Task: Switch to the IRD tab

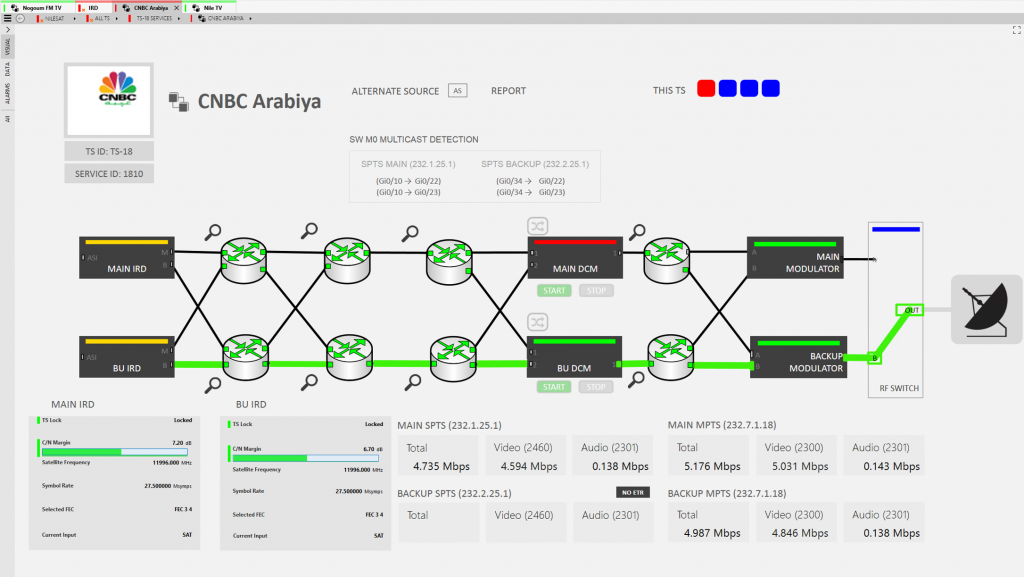Action: pyautogui.click(x=93, y=8)
